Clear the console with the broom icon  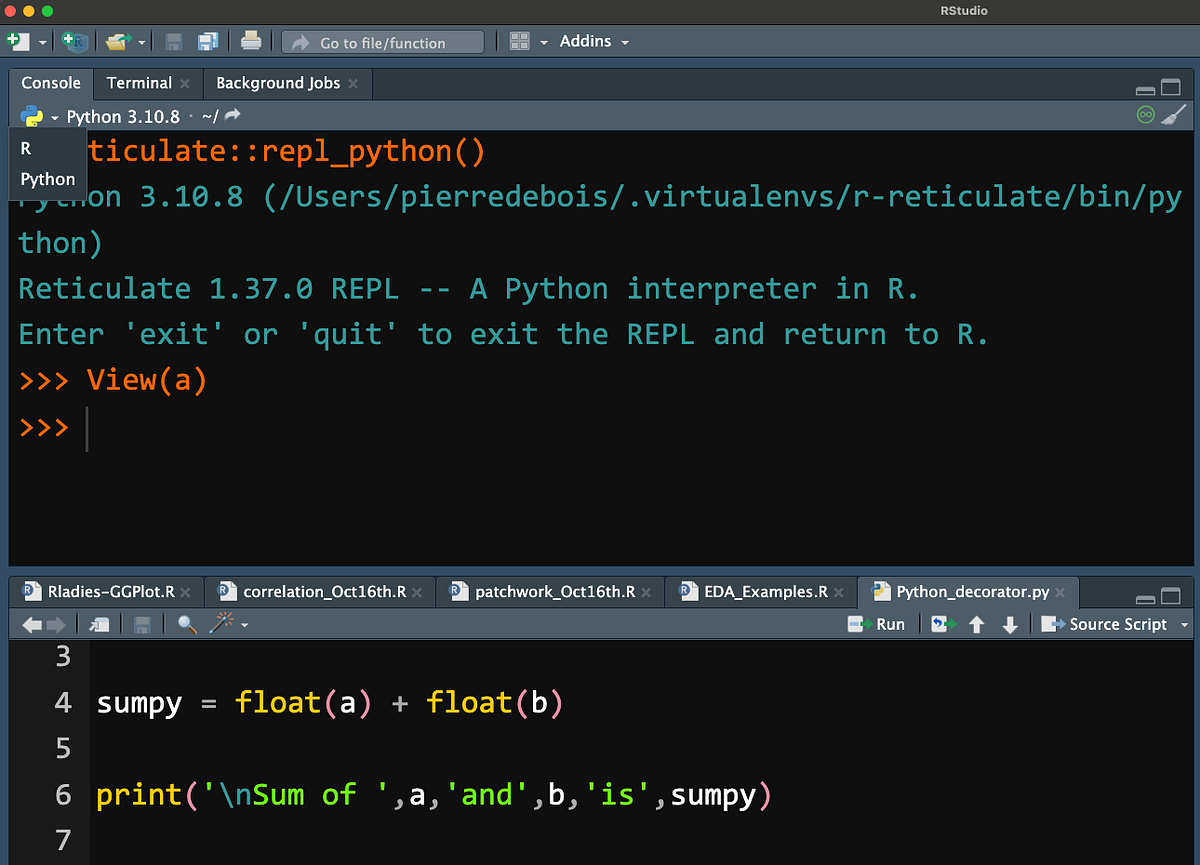(x=1175, y=115)
